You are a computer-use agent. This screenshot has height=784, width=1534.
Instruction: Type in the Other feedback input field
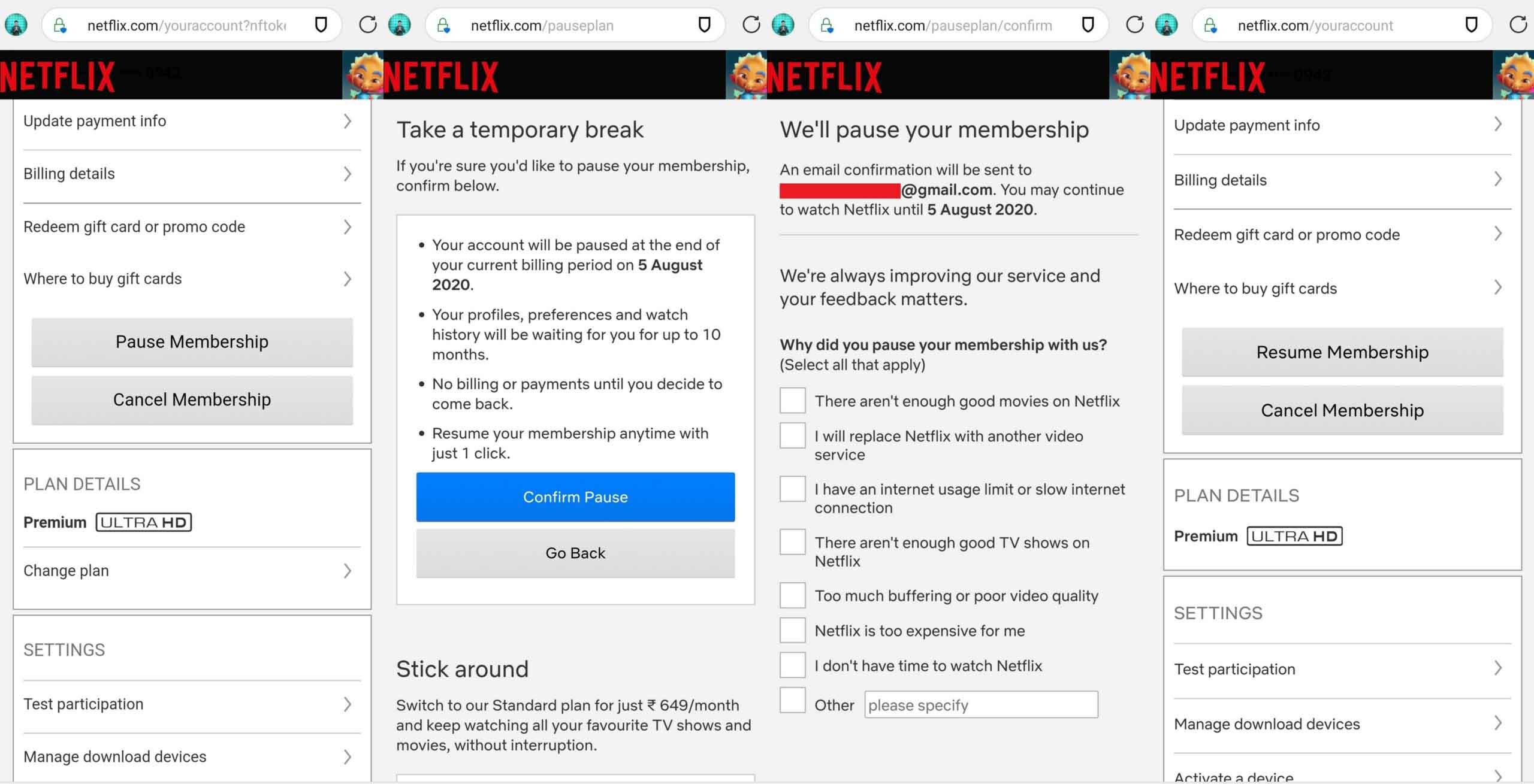point(980,704)
